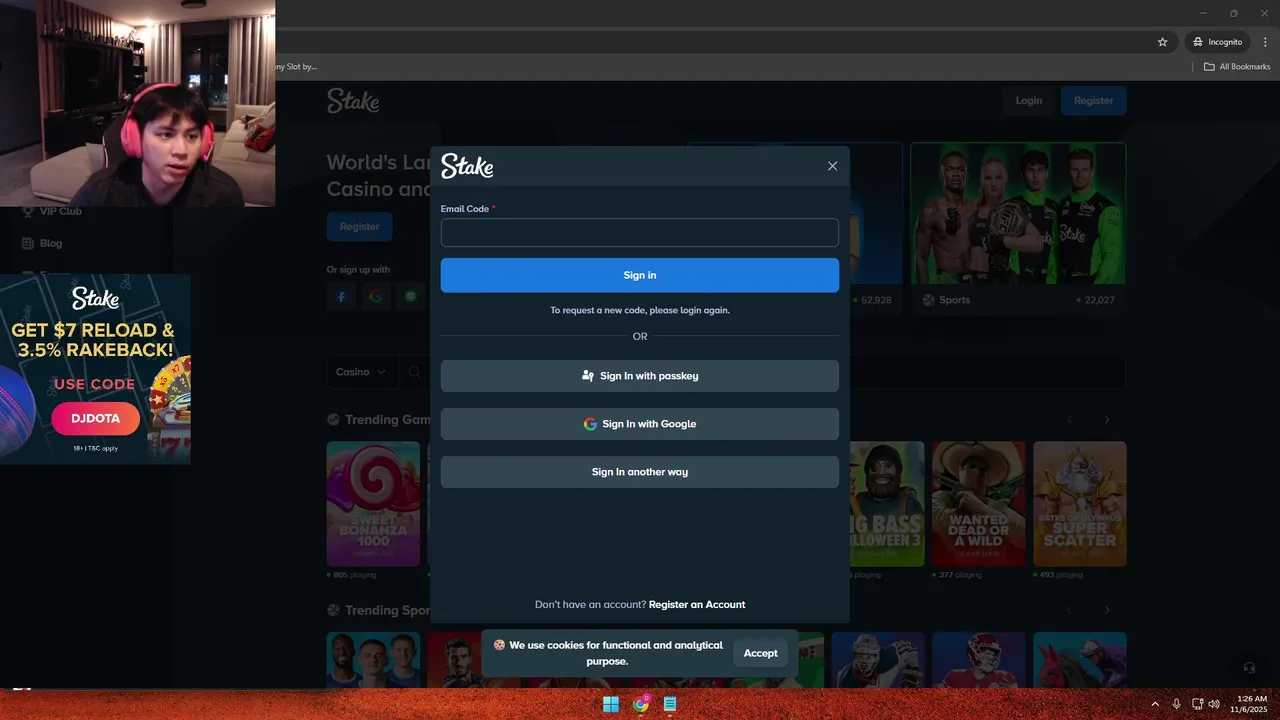Image resolution: width=1280 pixels, height=720 pixels.
Task: Go to next Trending Games page
Action: [x=1107, y=420]
